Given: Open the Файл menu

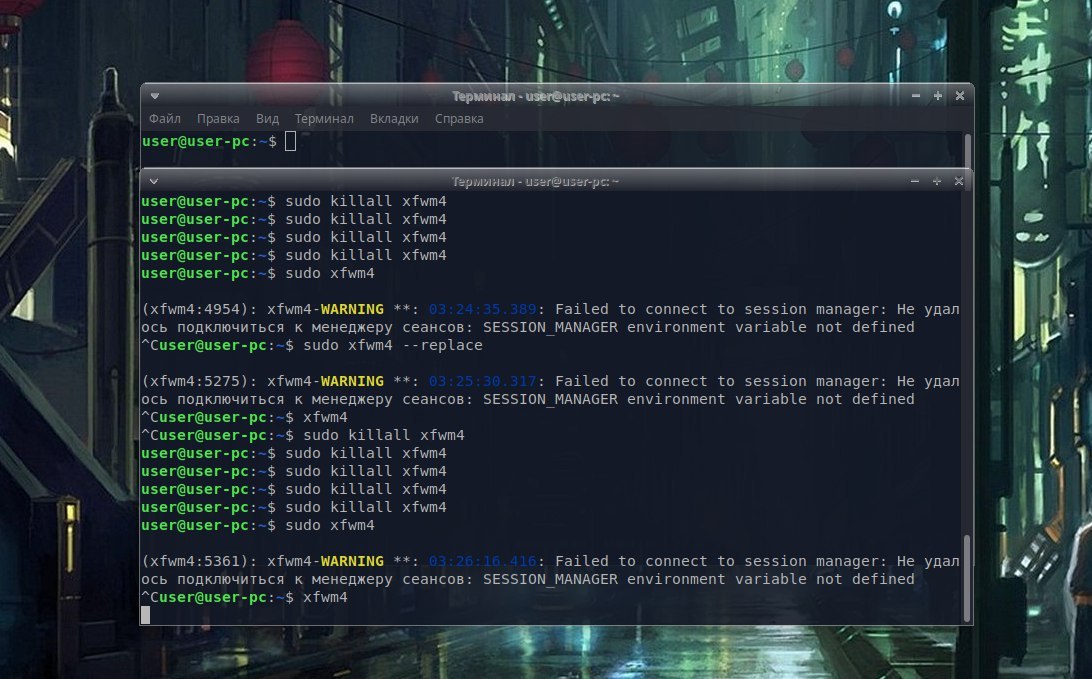Looking at the screenshot, I should pyautogui.click(x=164, y=118).
